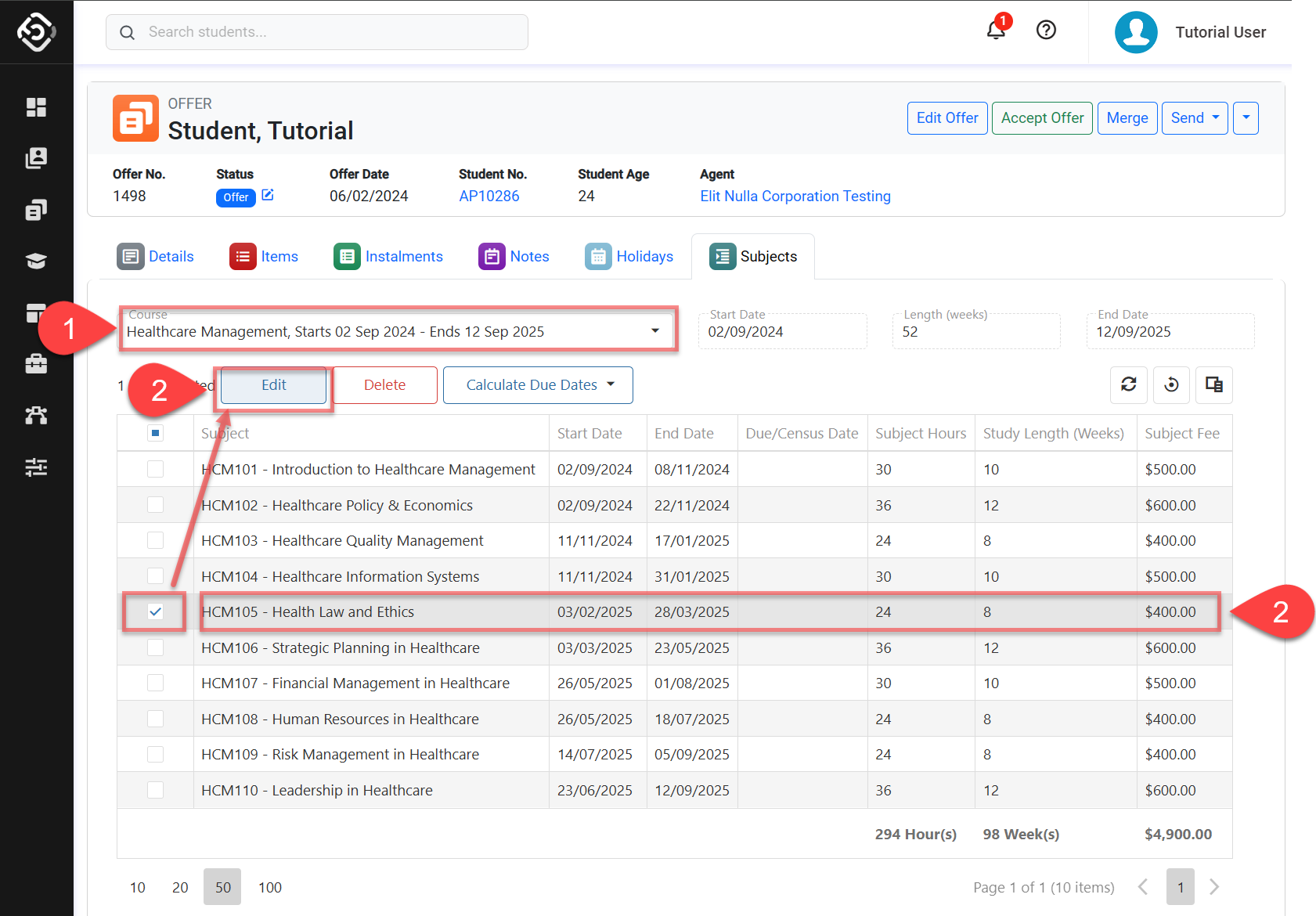Click the app logo in sidebar
Viewport: 1316px width, 916px height.
tap(36, 31)
